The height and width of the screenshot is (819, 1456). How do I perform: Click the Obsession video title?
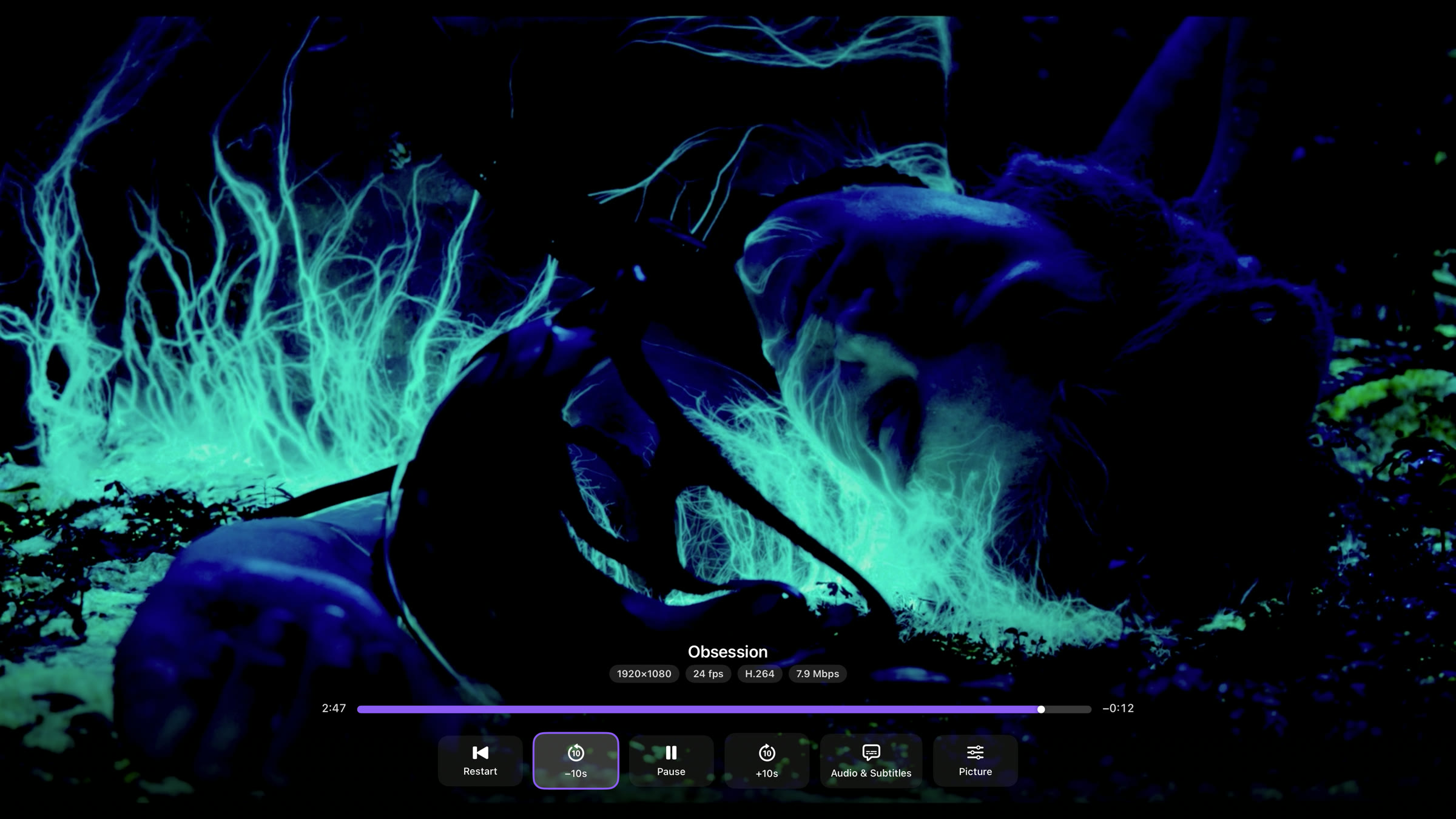(727, 652)
